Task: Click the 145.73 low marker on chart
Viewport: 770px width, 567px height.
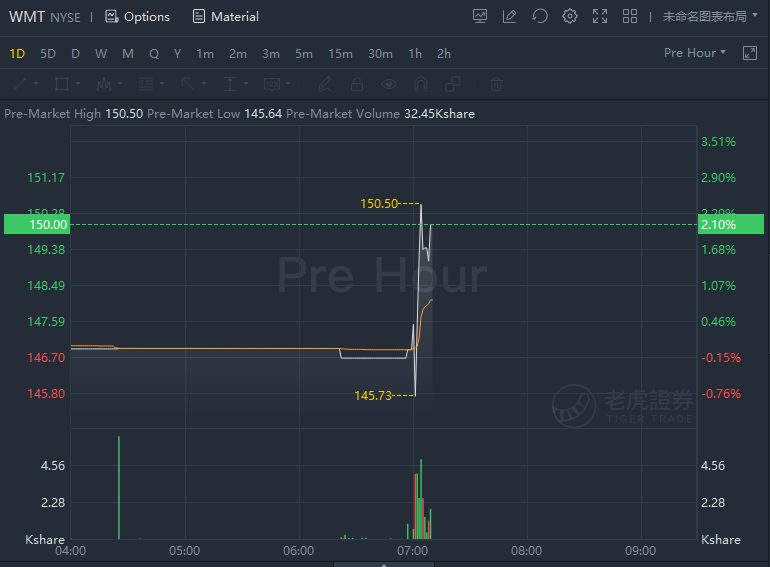Action: coord(373,395)
